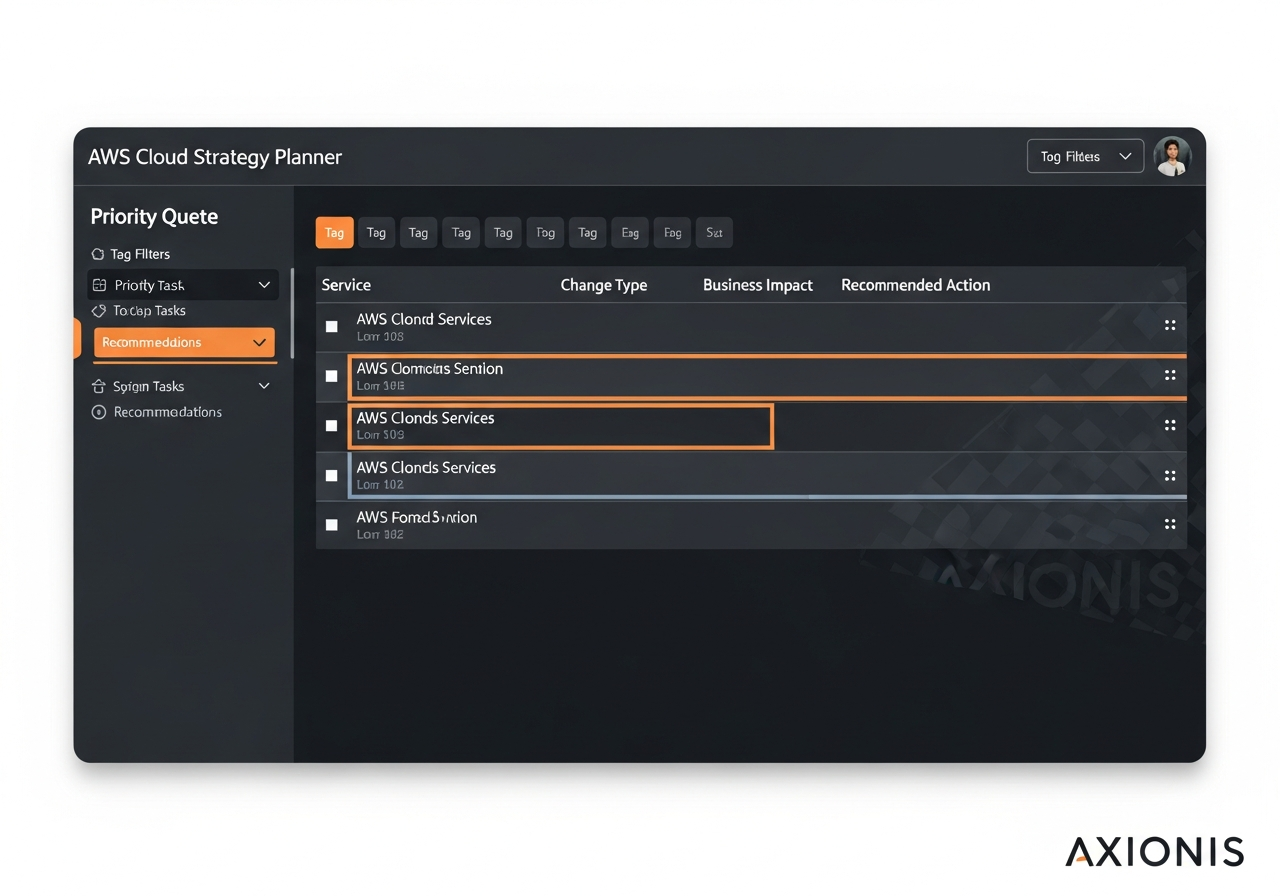Click the drag handle on AWS Fomd Snrion row

[1170, 524]
